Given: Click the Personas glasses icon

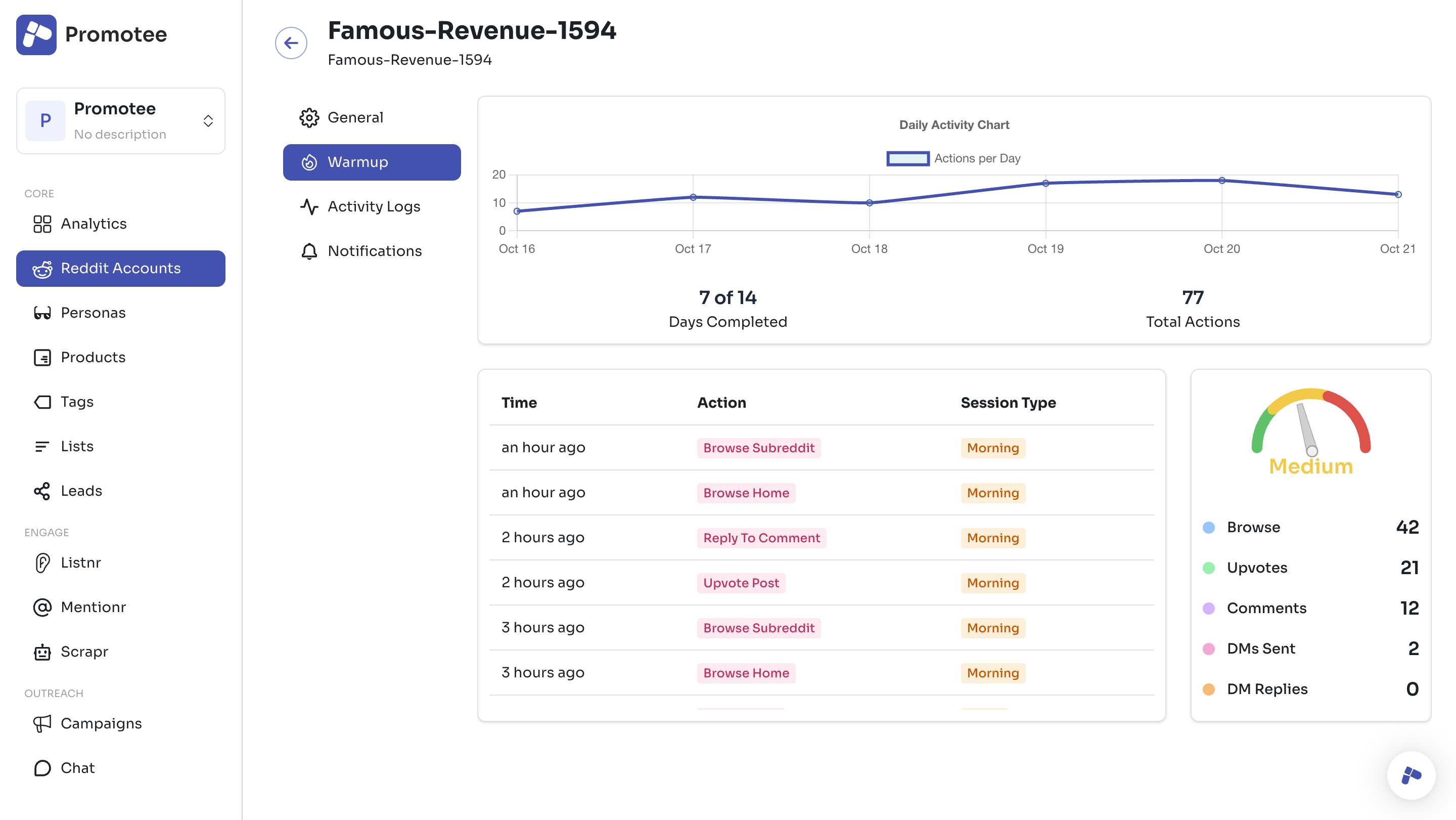Looking at the screenshot, I should [x=42, y=313].
